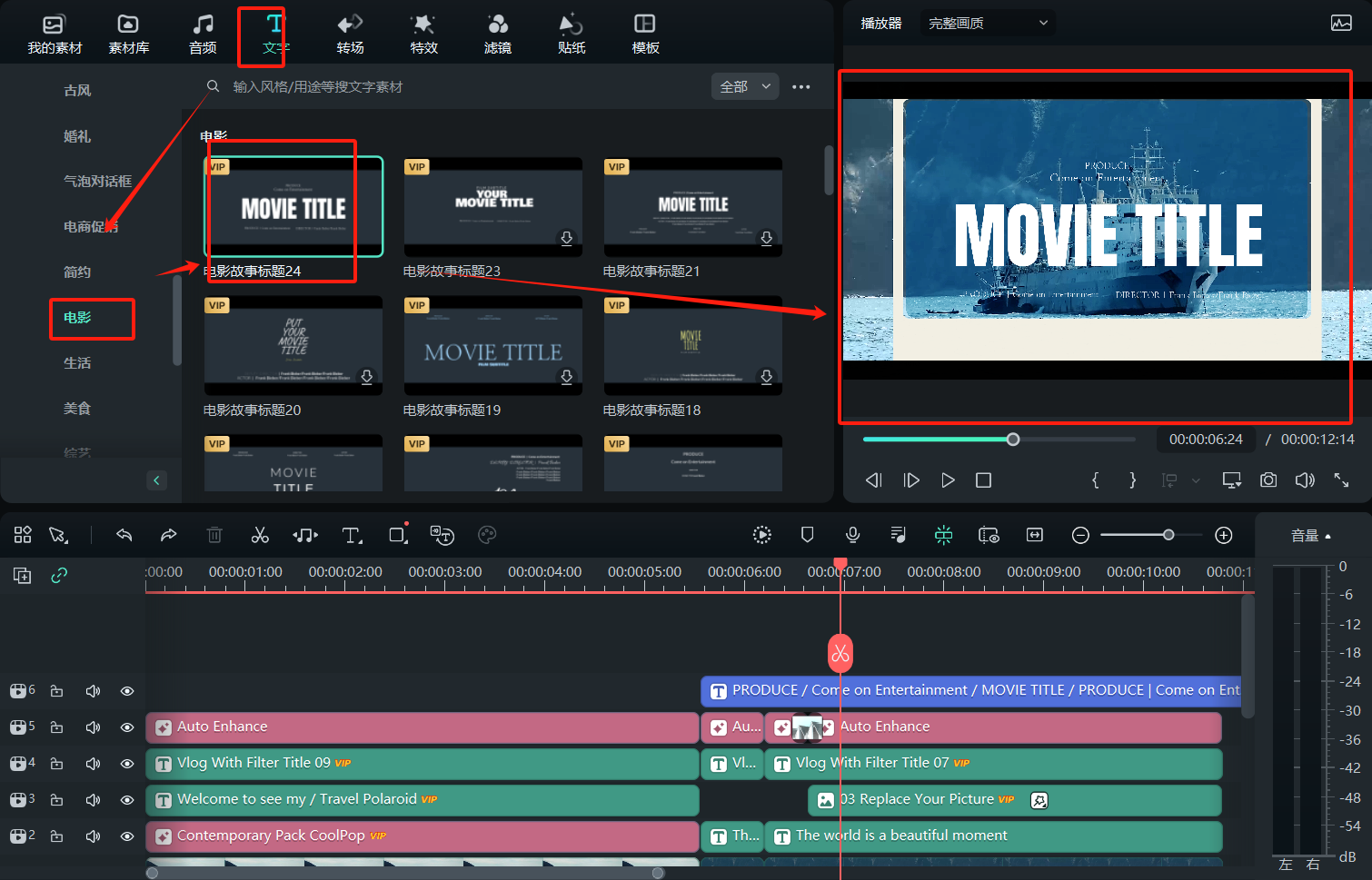This screenshot has height=880, width=1372.
Task: Click the timeline zoom slider handle
Action: point(1168,535)
